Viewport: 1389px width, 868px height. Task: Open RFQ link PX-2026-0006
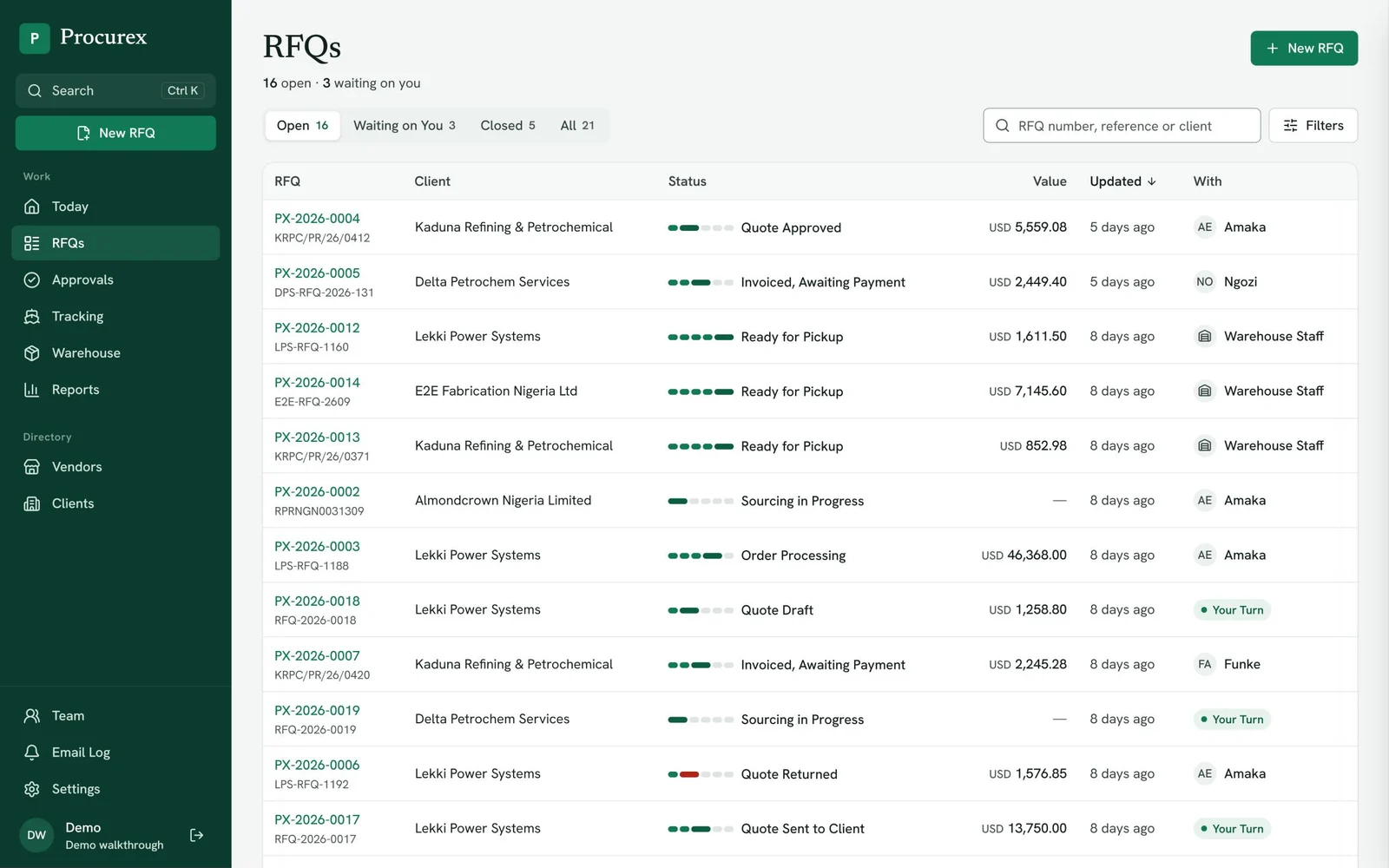pyautogui.click(x=317, y=766)
